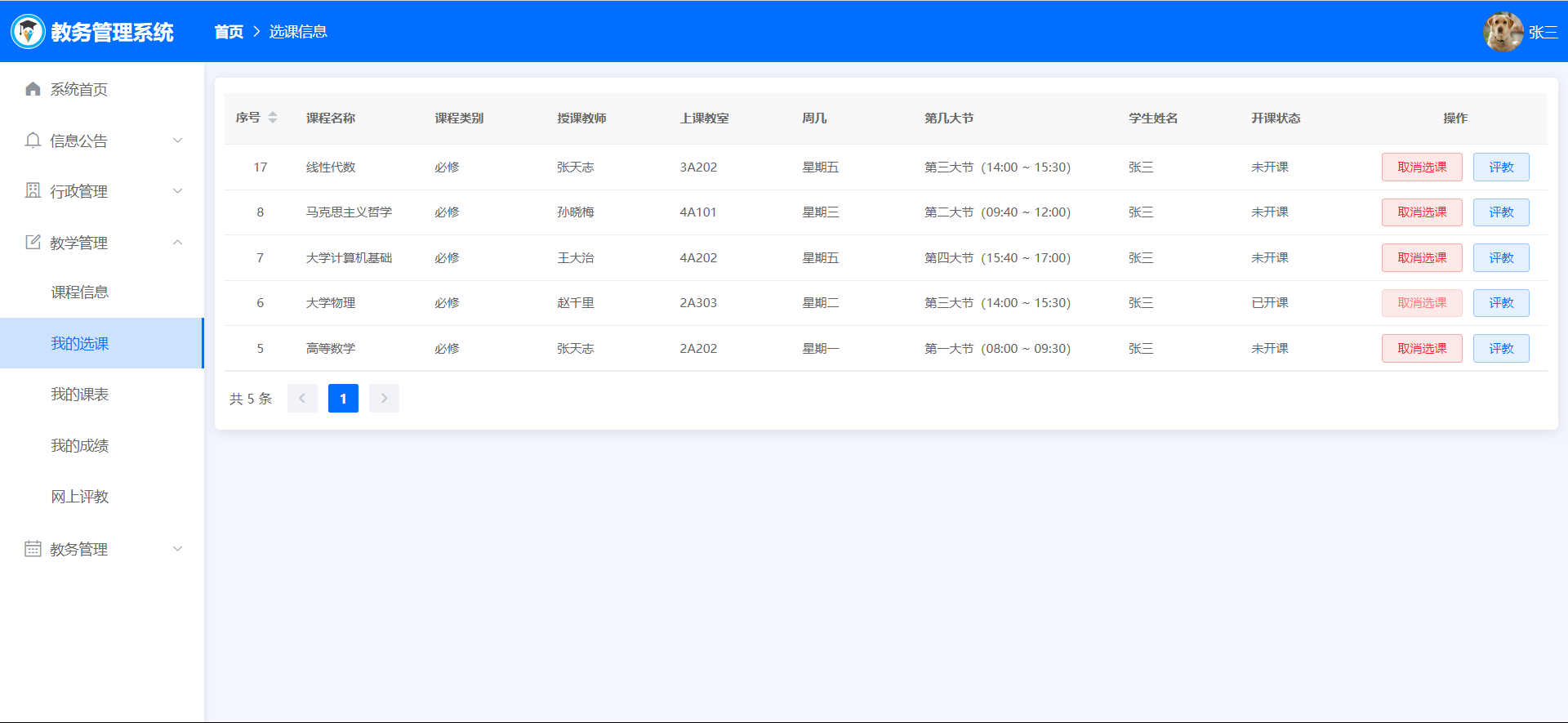The image size is (1568, 723).
Task: Click 评教 for 大学物理
Action: (x=1501, y=303)
